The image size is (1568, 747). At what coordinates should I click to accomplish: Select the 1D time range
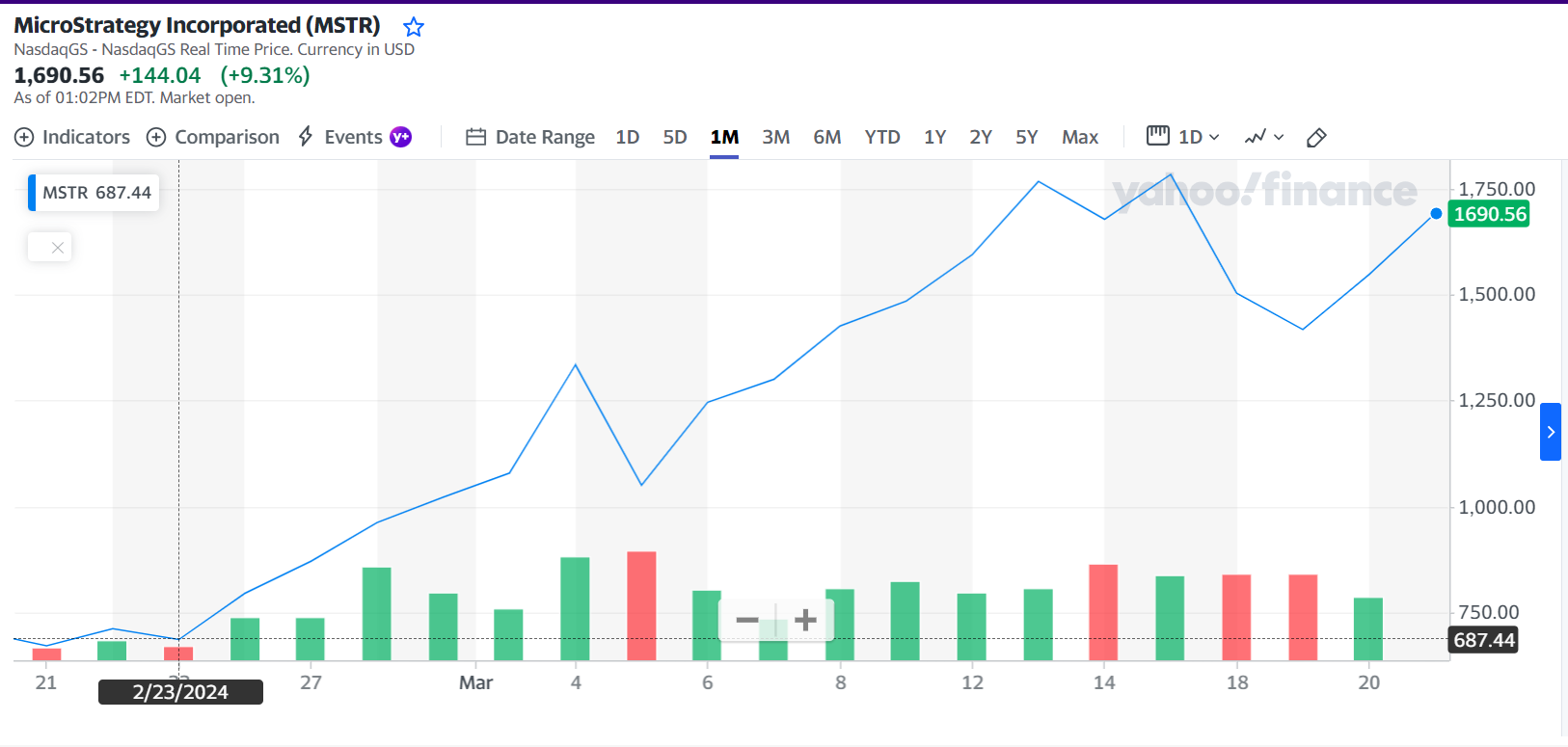point(628,137)
